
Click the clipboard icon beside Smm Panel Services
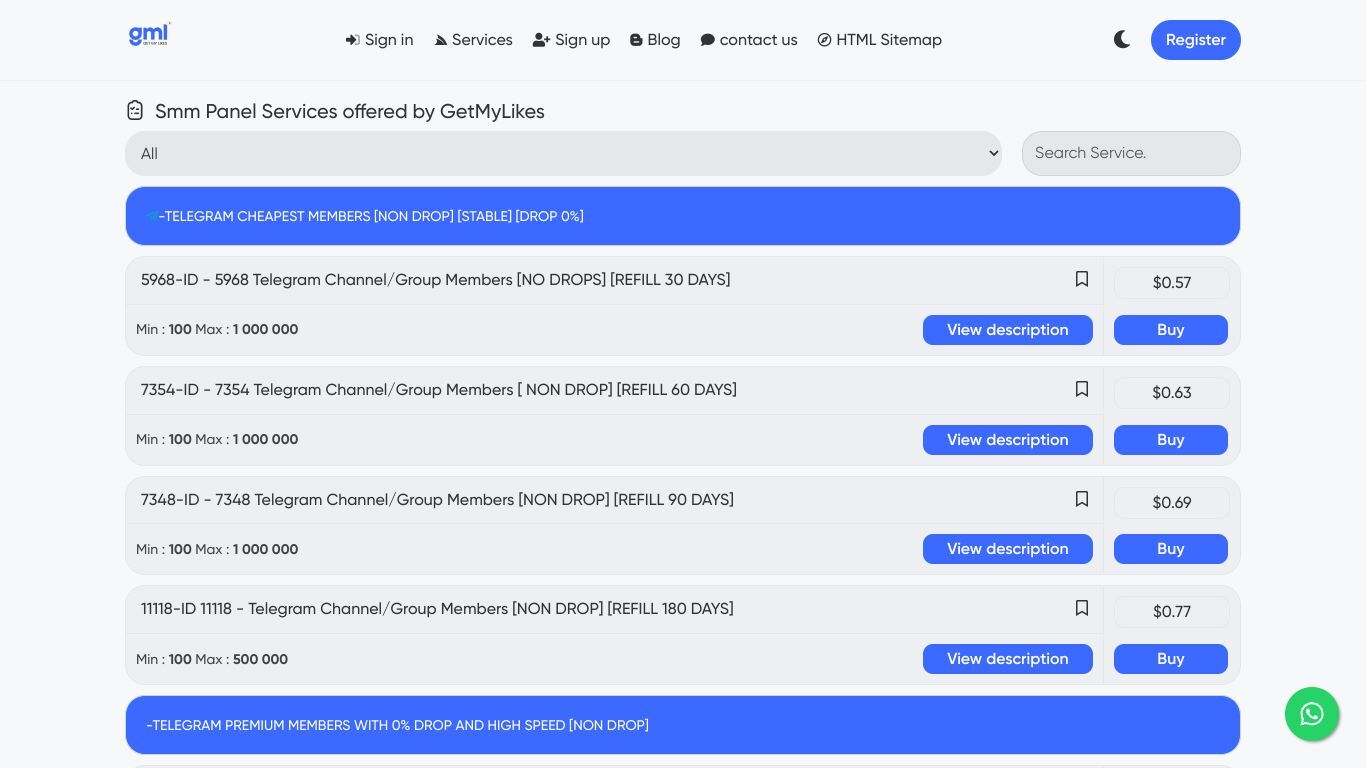135,110
